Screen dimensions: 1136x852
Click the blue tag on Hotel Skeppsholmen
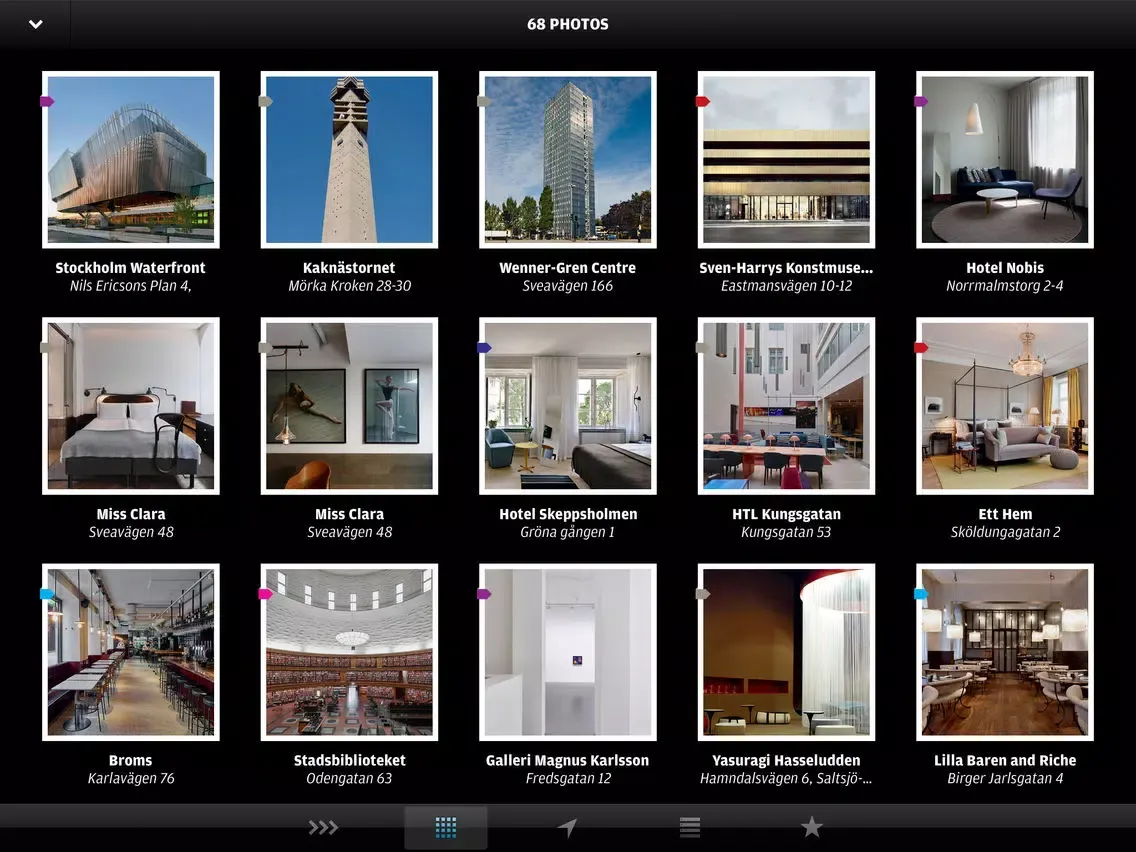click(x=484, y=348)
